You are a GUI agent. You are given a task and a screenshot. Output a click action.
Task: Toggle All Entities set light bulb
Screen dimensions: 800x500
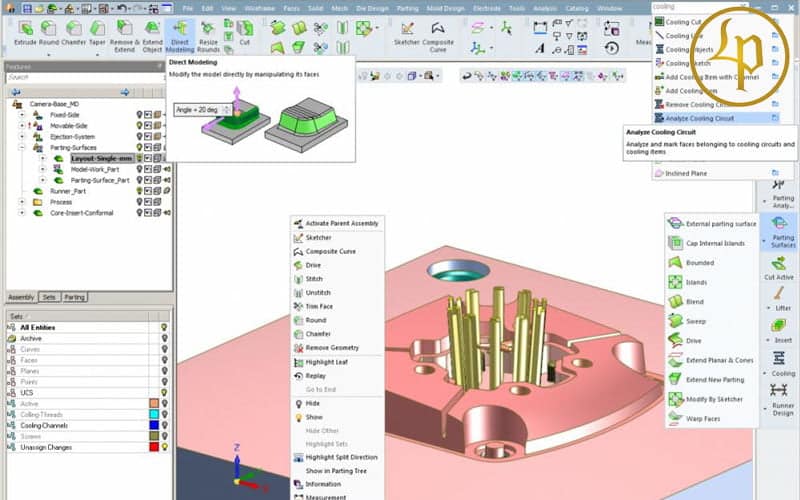(164, 327)
